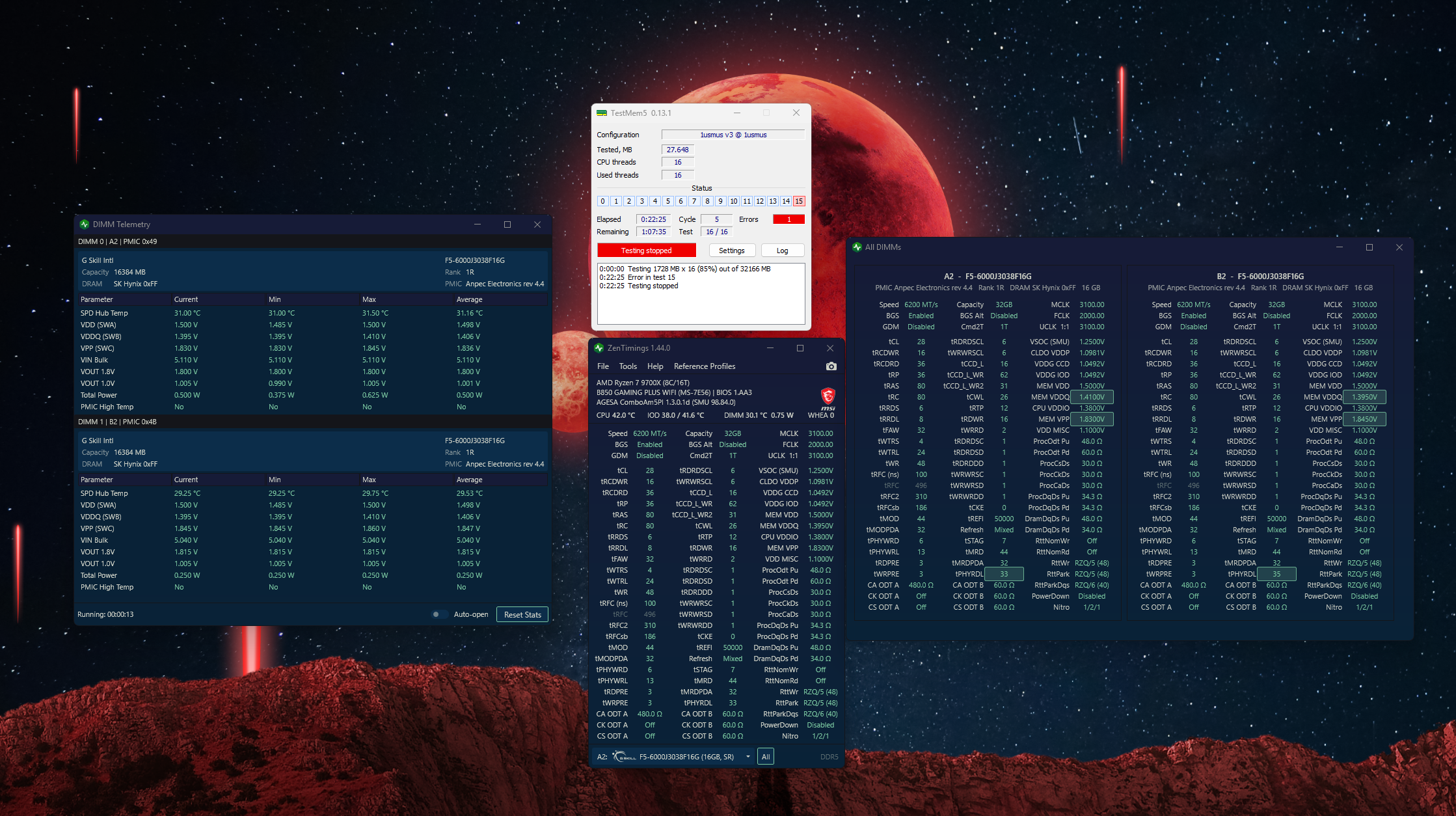The width and height of the screenshot is (1456, 816).
Task: Minimize the ZenTimings window
Action: click(x=770, y=348)
